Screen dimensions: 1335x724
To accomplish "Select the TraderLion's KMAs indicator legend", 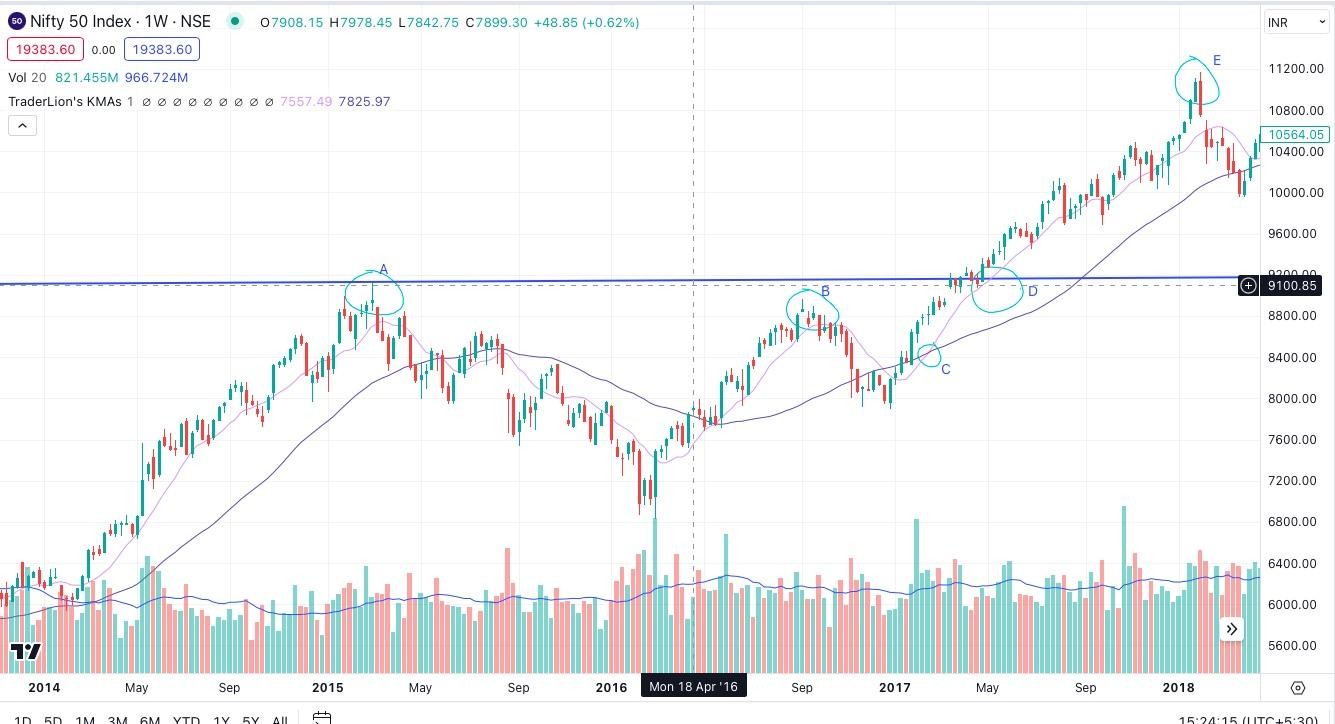I will [x=64, y=102].
